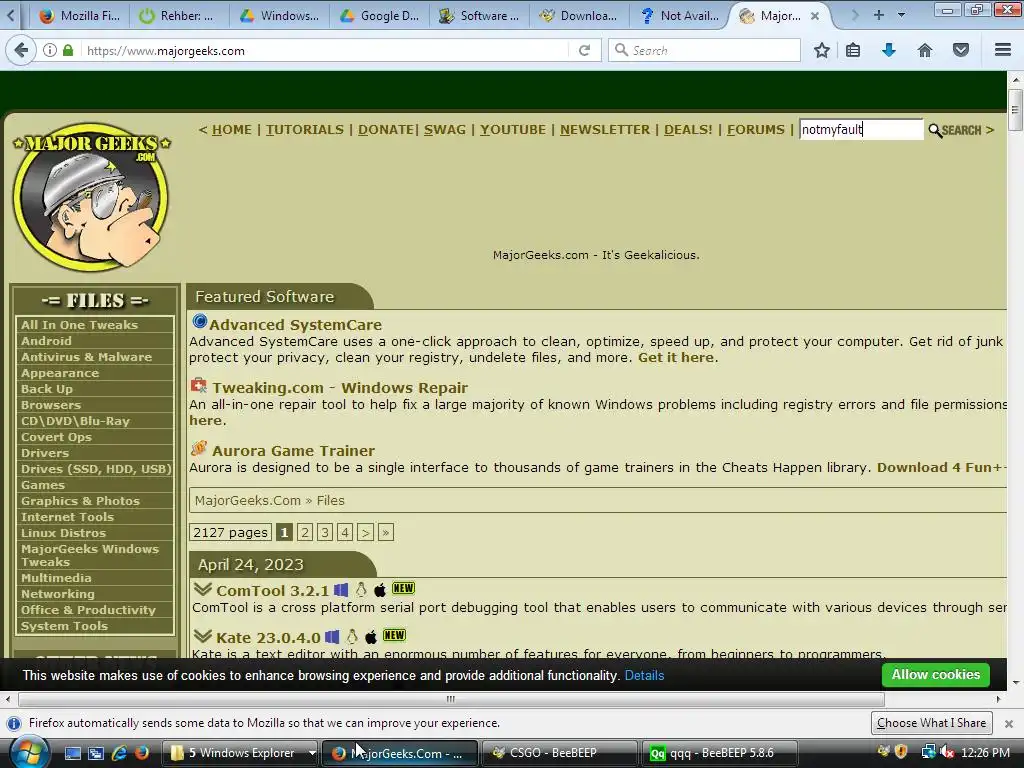1024x768 pixels.
Task: Launch Internet Explorer from taskbar
Action: coord(119,753)
